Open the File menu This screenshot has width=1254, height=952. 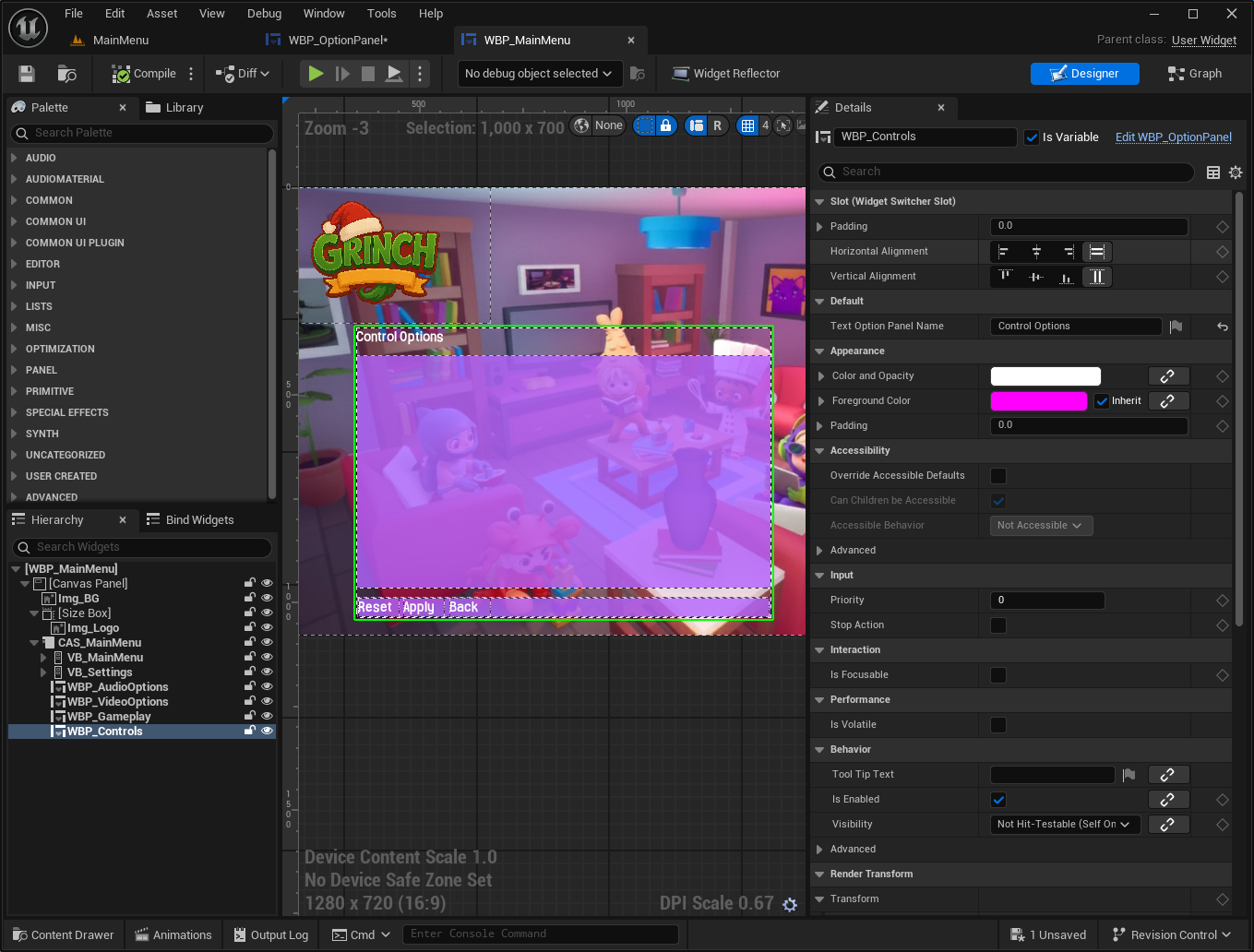74,13
